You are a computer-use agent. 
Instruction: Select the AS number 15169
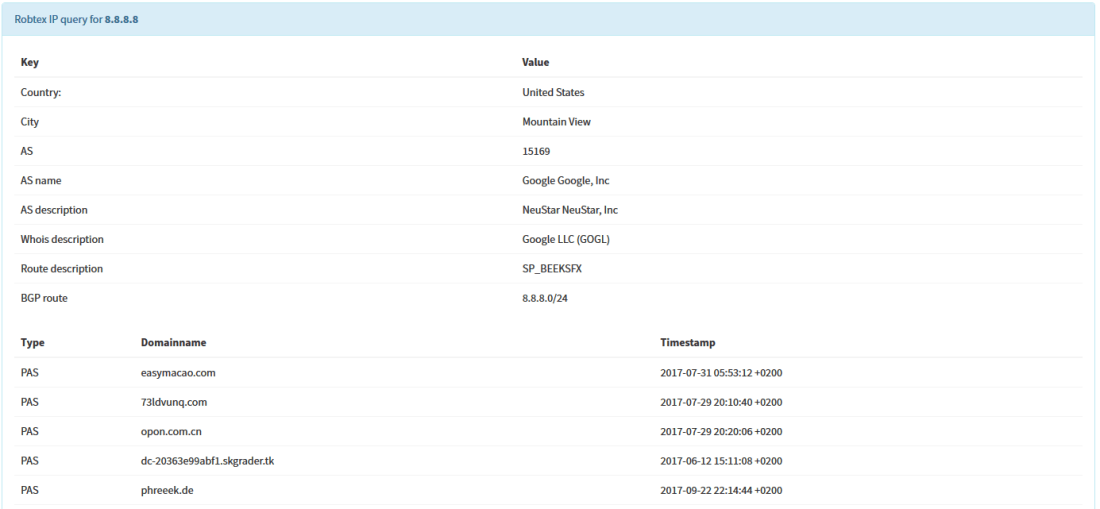point(536,151)
